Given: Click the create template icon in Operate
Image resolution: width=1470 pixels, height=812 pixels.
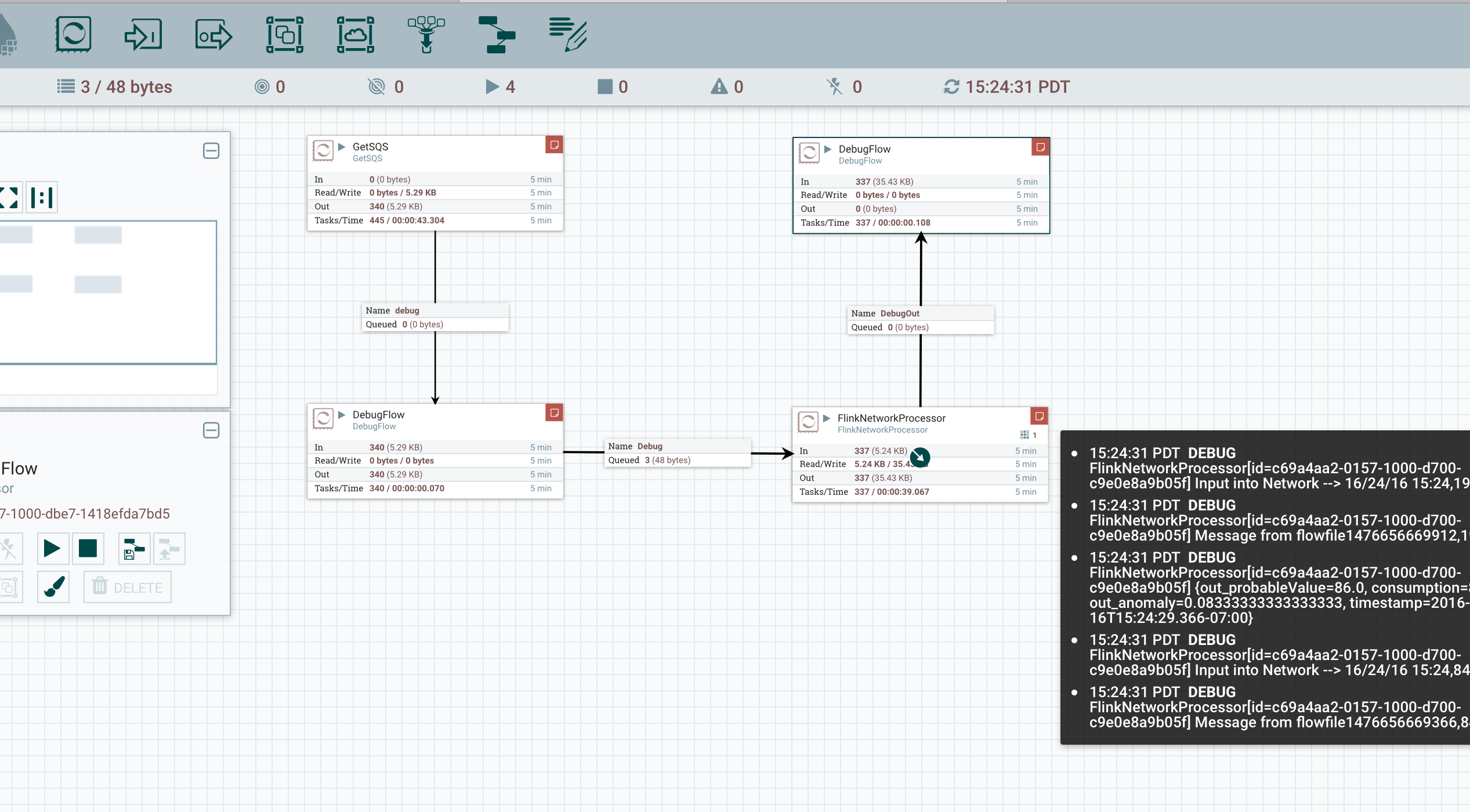Looking at the screenshot, I should coord(134,548).
